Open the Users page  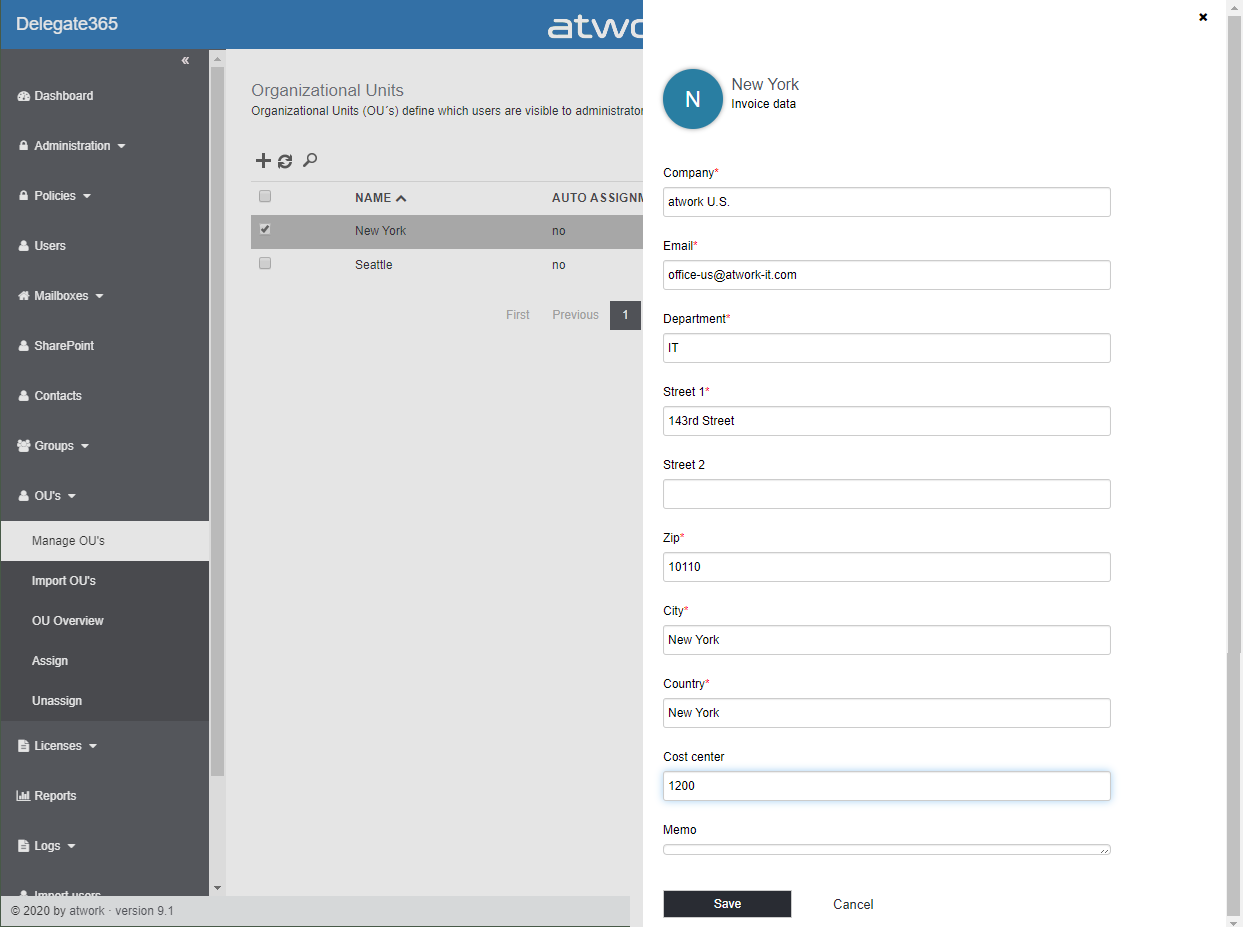click(x=50, y=246)
